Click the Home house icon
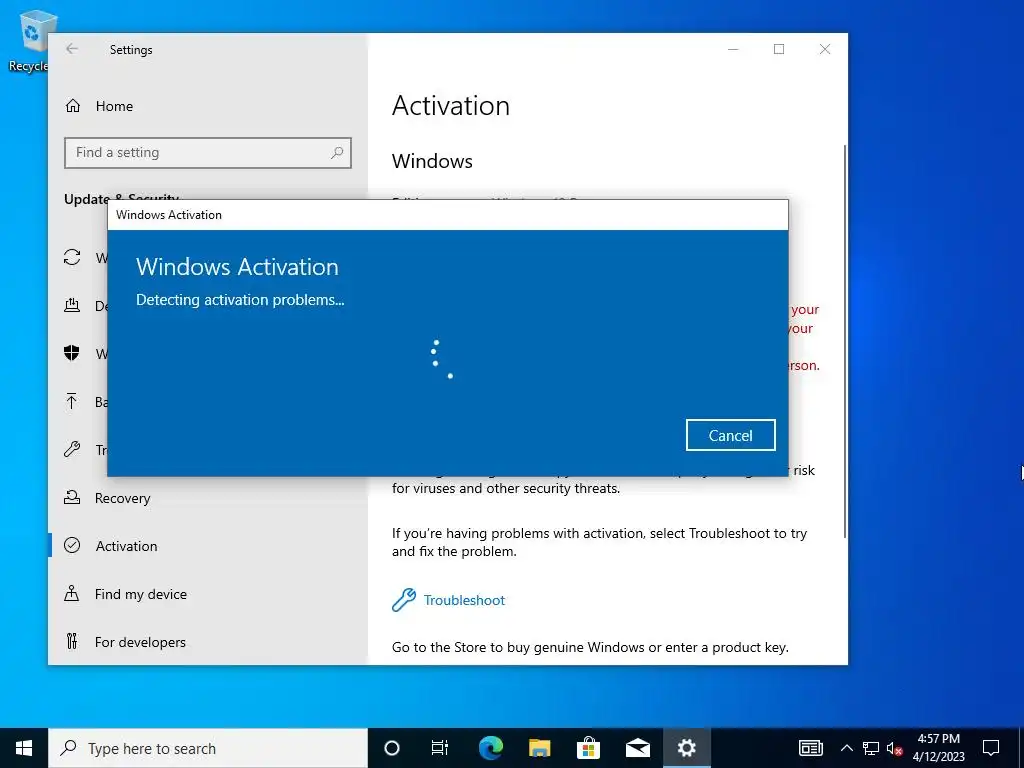This screenshot has width=1024, height=768. (72, 106)
